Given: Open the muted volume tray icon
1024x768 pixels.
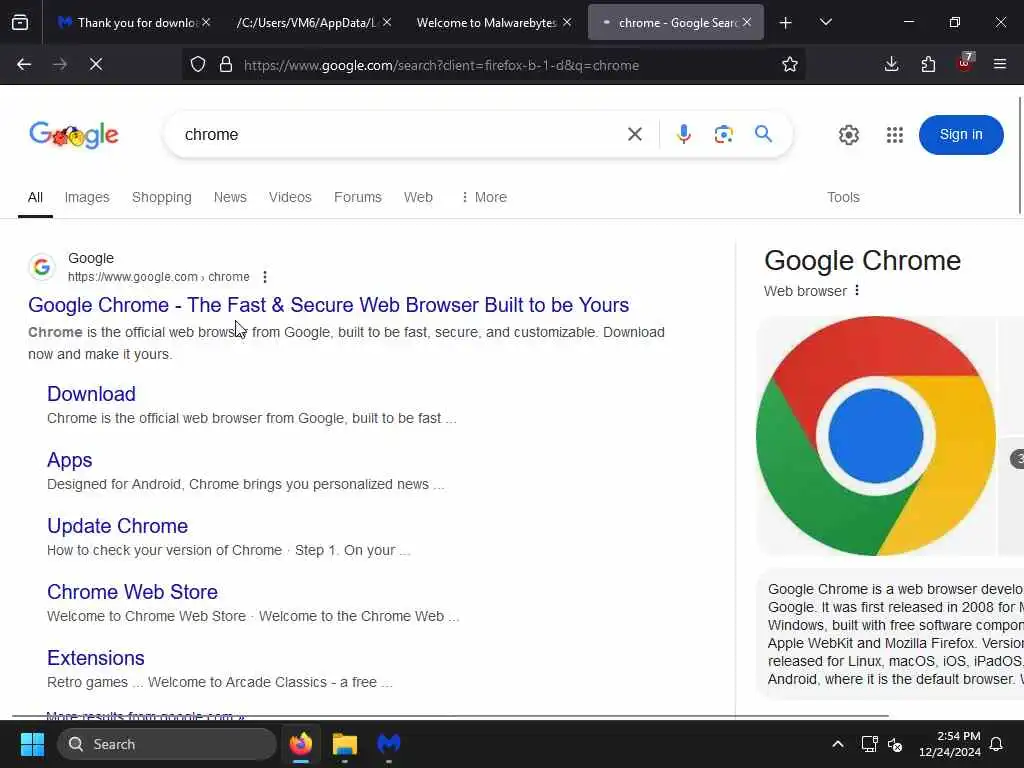Looking at the screenshot, I should 895,744.
